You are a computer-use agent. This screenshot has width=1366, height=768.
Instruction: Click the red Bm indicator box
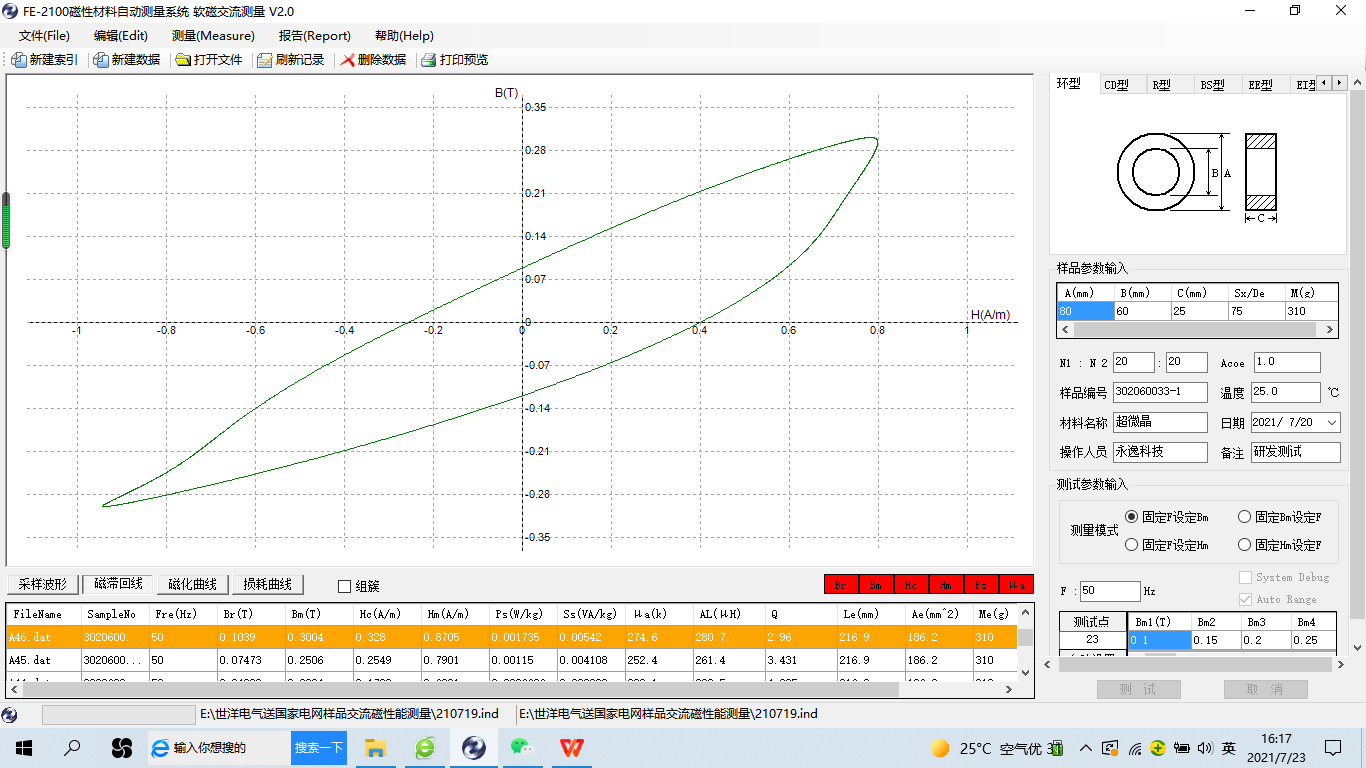[x=876, y=584]
